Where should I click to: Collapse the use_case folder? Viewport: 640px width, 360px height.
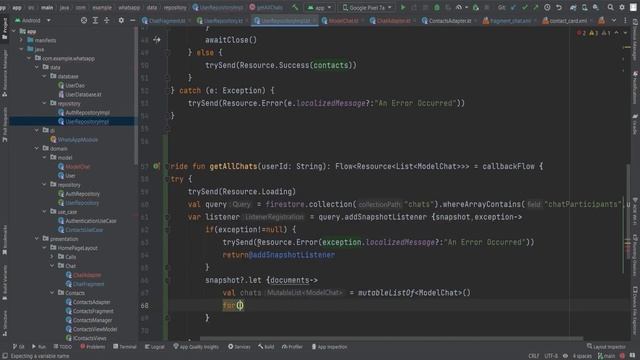pos(44,212)
